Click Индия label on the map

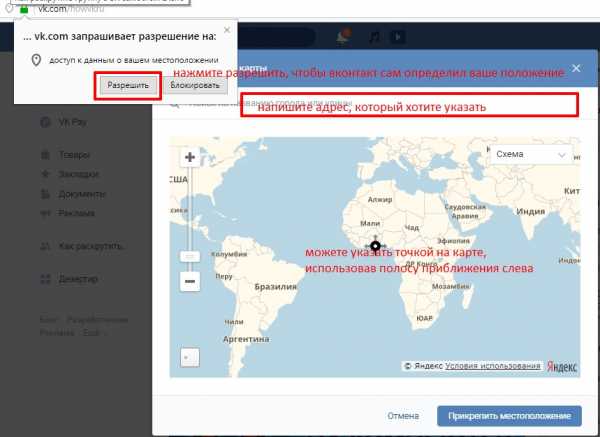tap(530, 211)
